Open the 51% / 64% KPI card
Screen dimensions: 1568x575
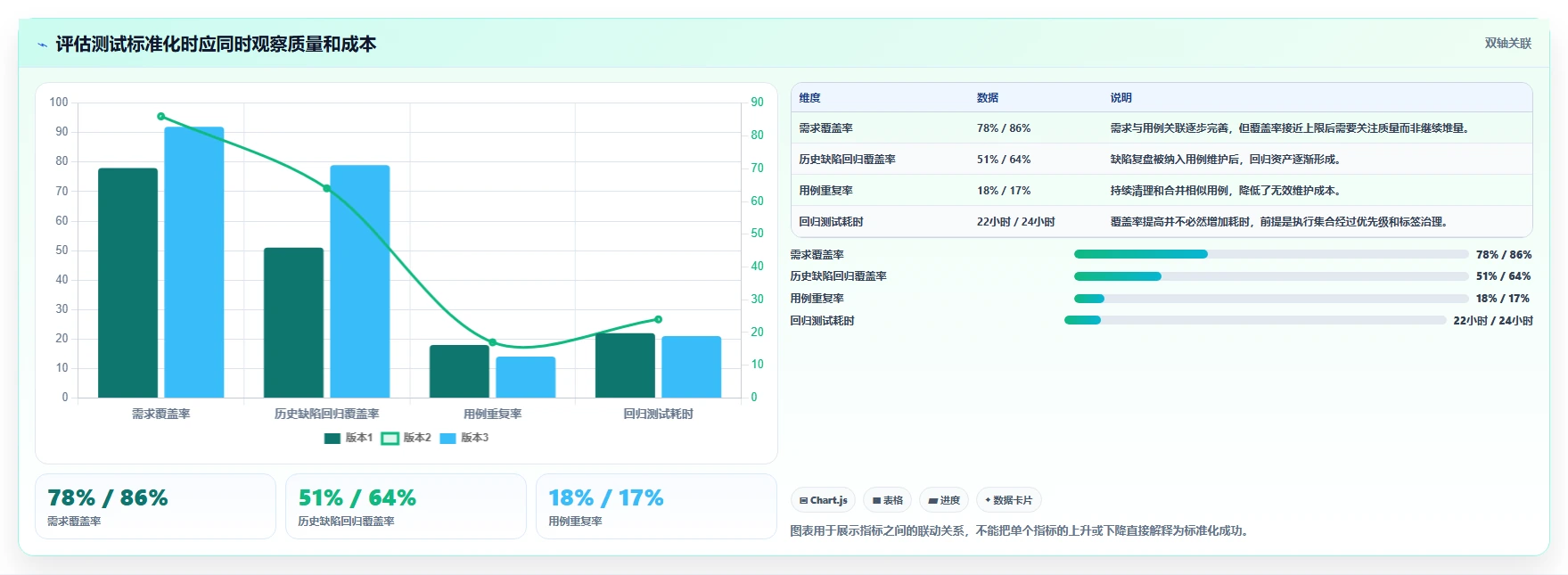(406, 506)
